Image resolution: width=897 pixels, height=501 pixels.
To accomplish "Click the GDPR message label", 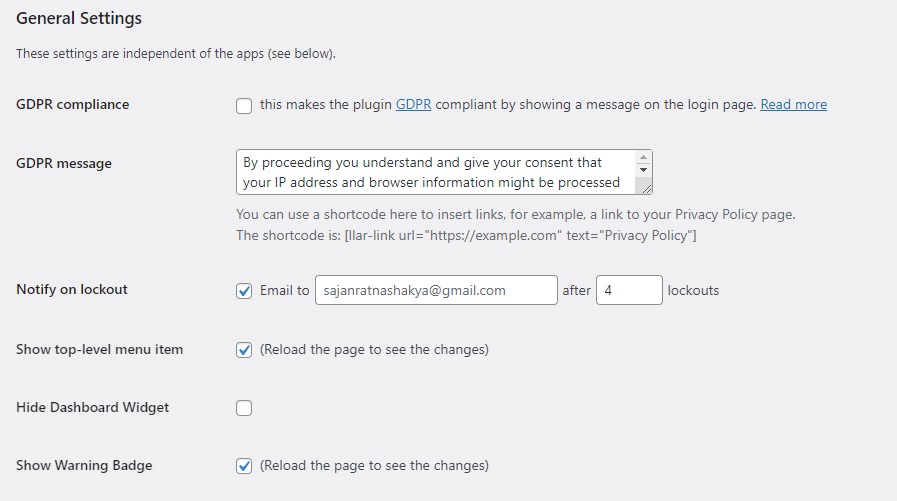I will pos(64,164).
